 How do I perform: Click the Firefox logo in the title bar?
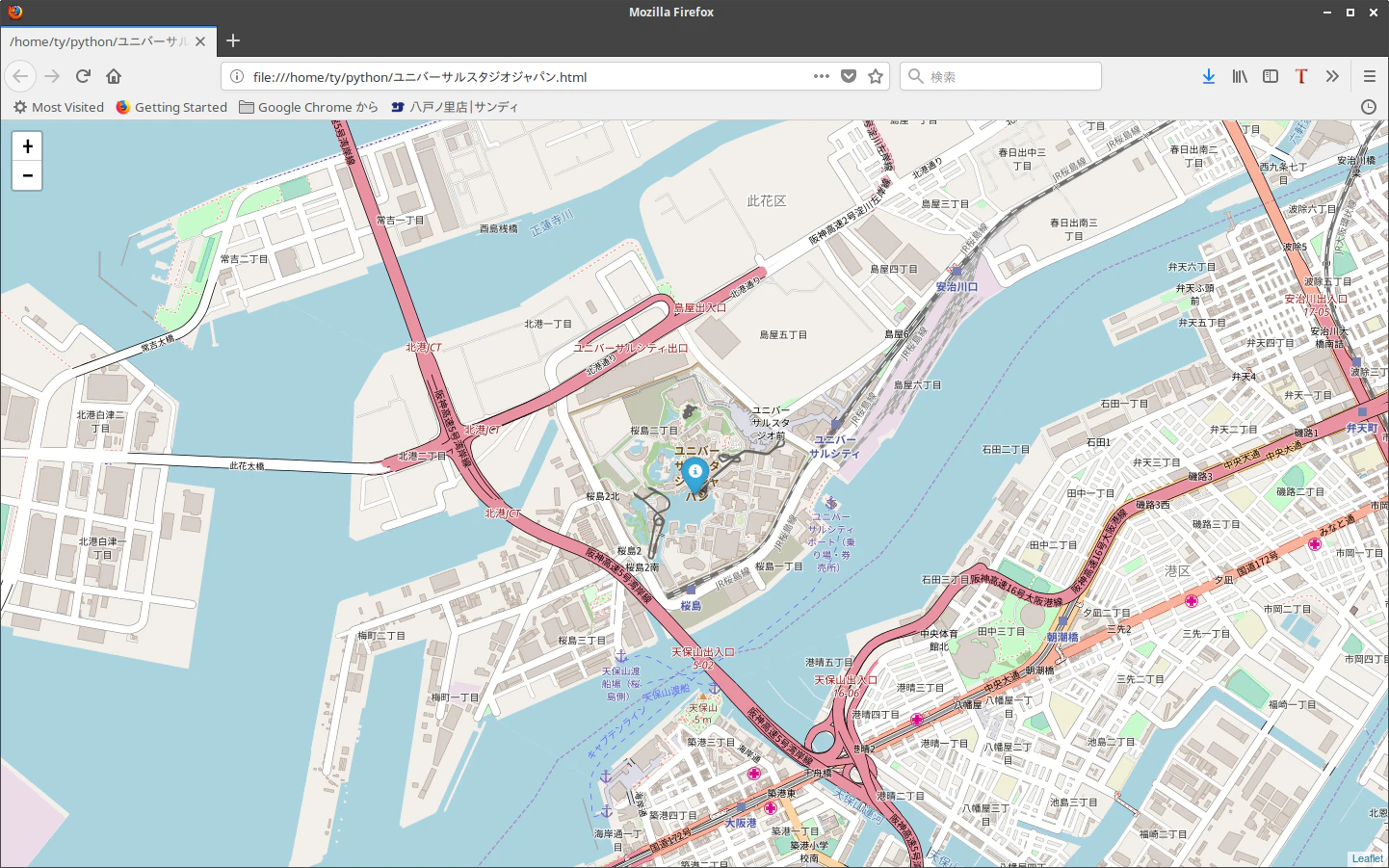[x=14, y=12]
